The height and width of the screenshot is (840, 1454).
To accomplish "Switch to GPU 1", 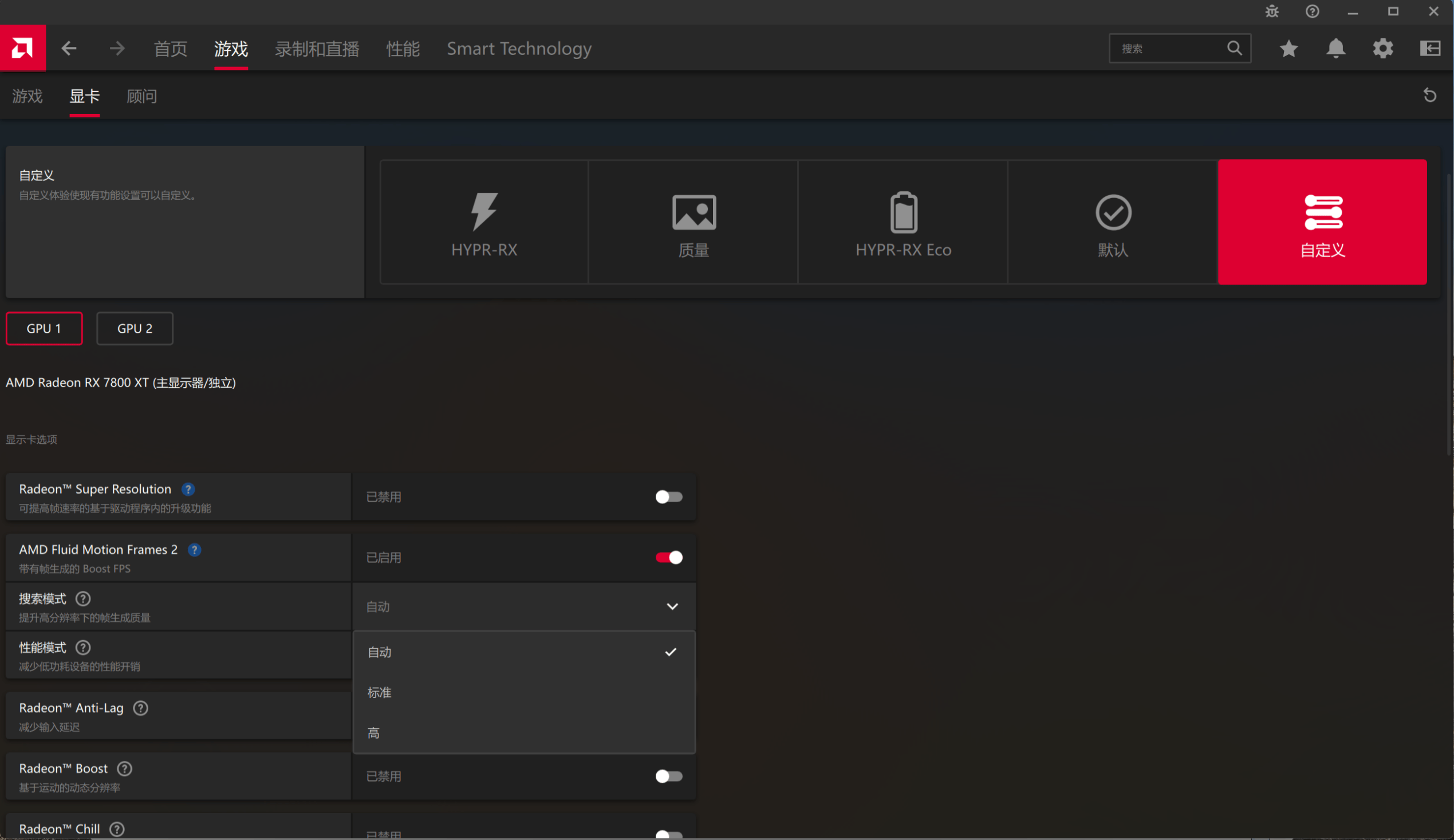I will (x=44, y=329).
